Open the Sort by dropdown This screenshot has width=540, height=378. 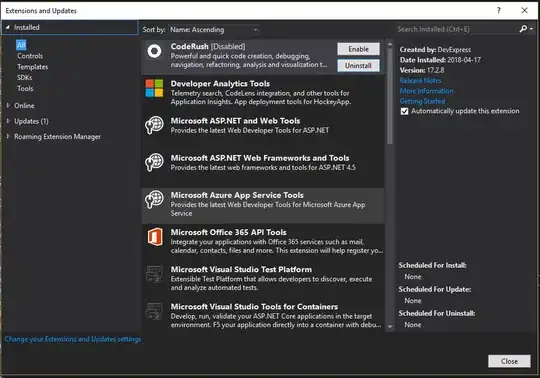coord(214,30)
